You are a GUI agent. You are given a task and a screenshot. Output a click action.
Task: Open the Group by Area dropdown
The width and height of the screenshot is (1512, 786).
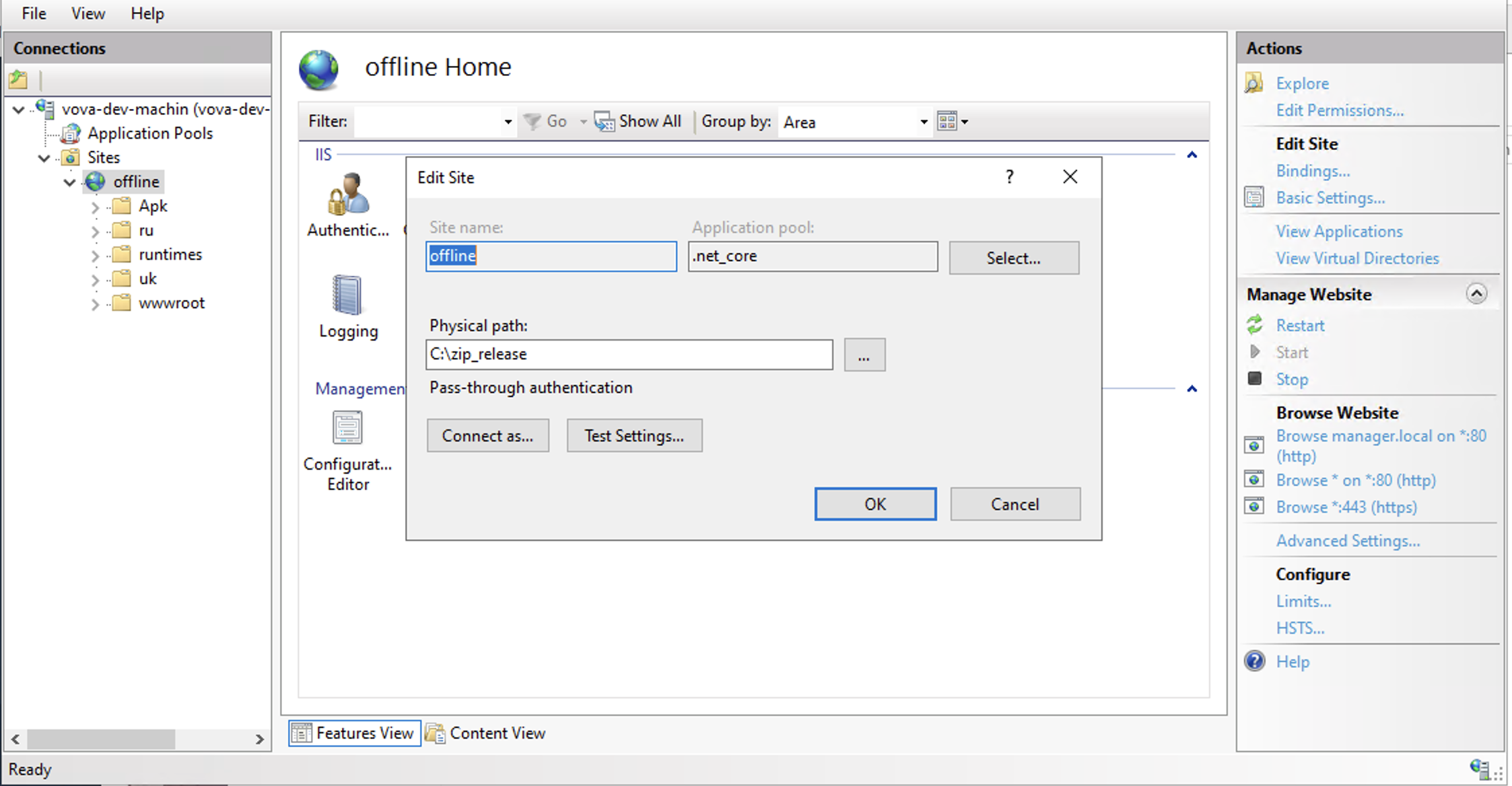point(924,122)
